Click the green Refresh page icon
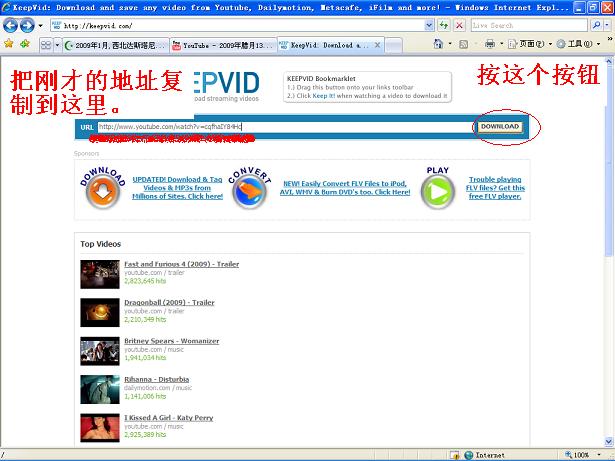Screen dimensions: 615x461 (x=444, y=26)
